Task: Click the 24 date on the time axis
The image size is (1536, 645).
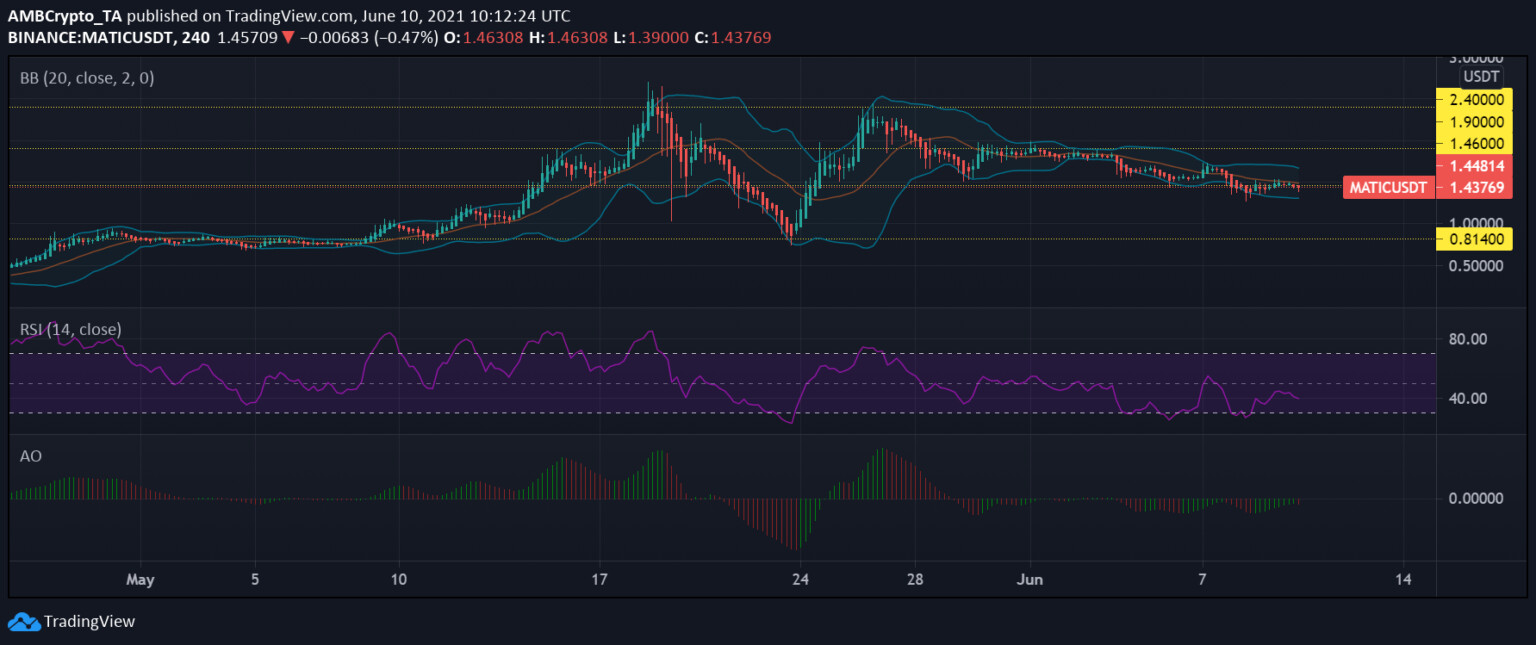Action: pyautogui.click(x=799, y=579)
